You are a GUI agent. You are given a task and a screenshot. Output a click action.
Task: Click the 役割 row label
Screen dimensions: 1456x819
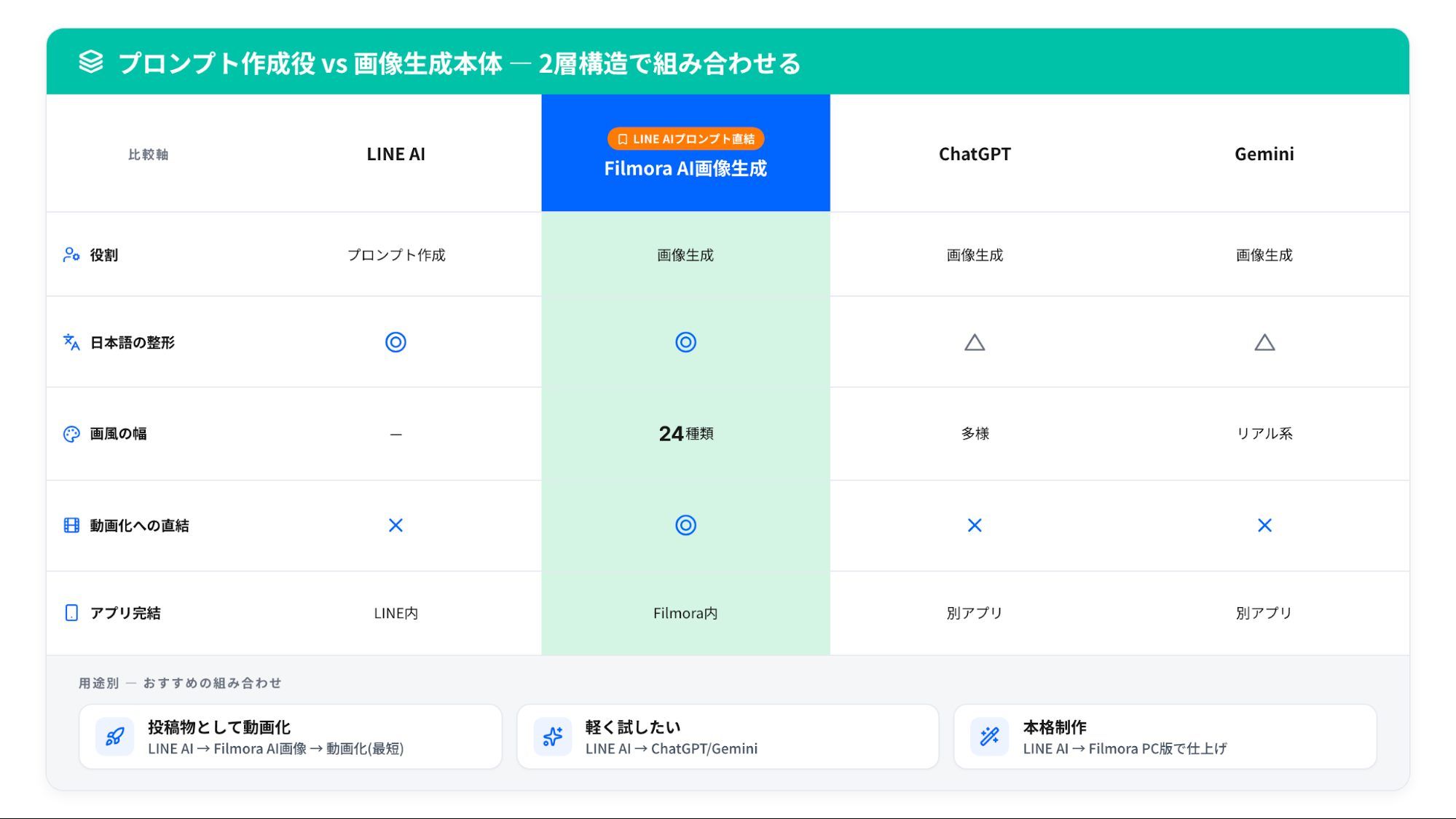104,255
